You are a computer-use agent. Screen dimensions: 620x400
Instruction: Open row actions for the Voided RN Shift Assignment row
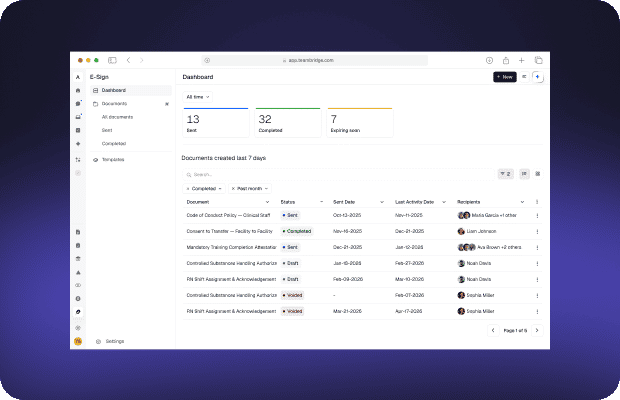coord(537,311)
